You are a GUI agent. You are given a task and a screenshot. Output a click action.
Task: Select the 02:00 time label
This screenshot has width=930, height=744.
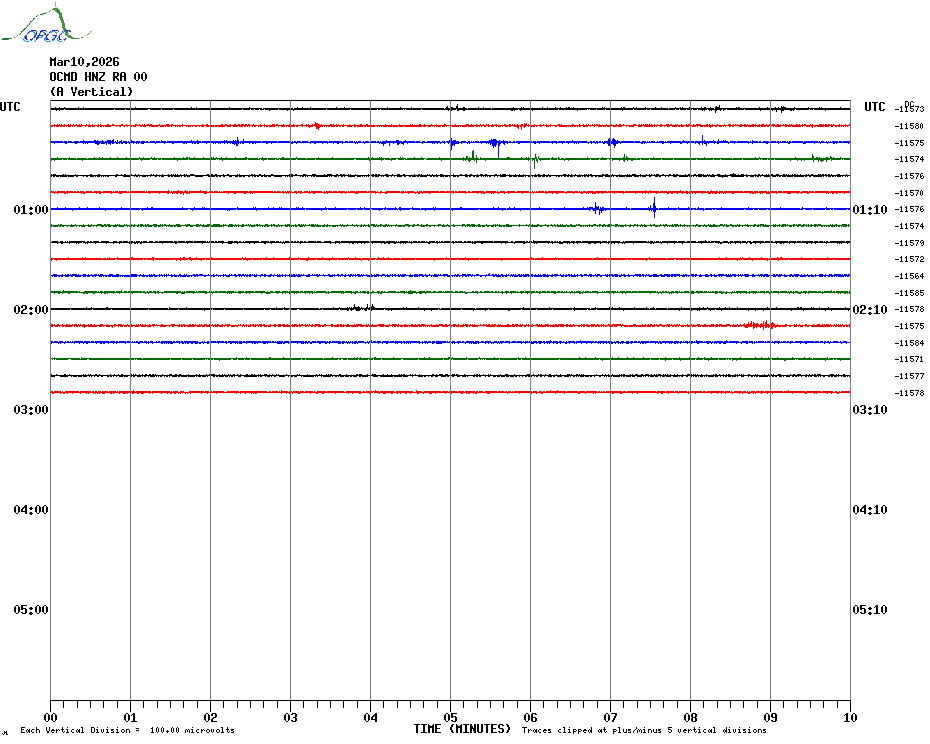click(31, 310)
